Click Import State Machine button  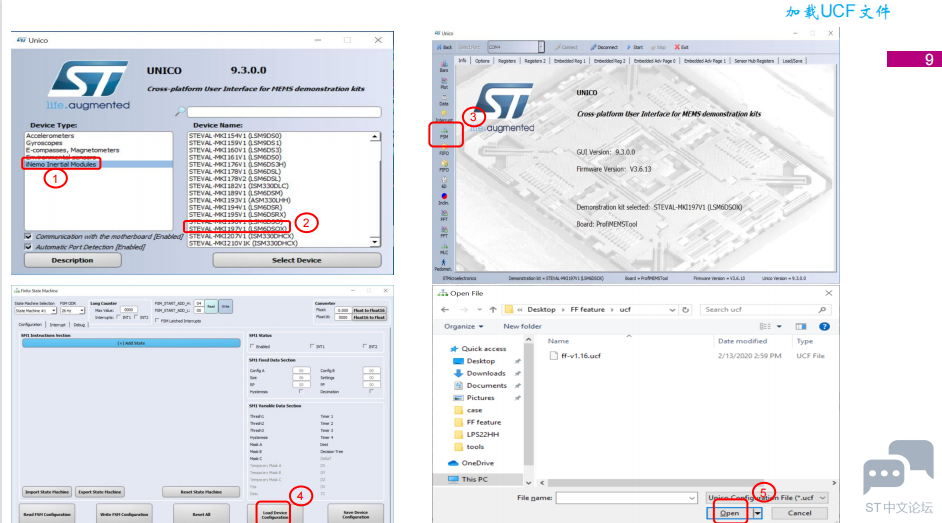pyautogui.click(x=47, y=492)
